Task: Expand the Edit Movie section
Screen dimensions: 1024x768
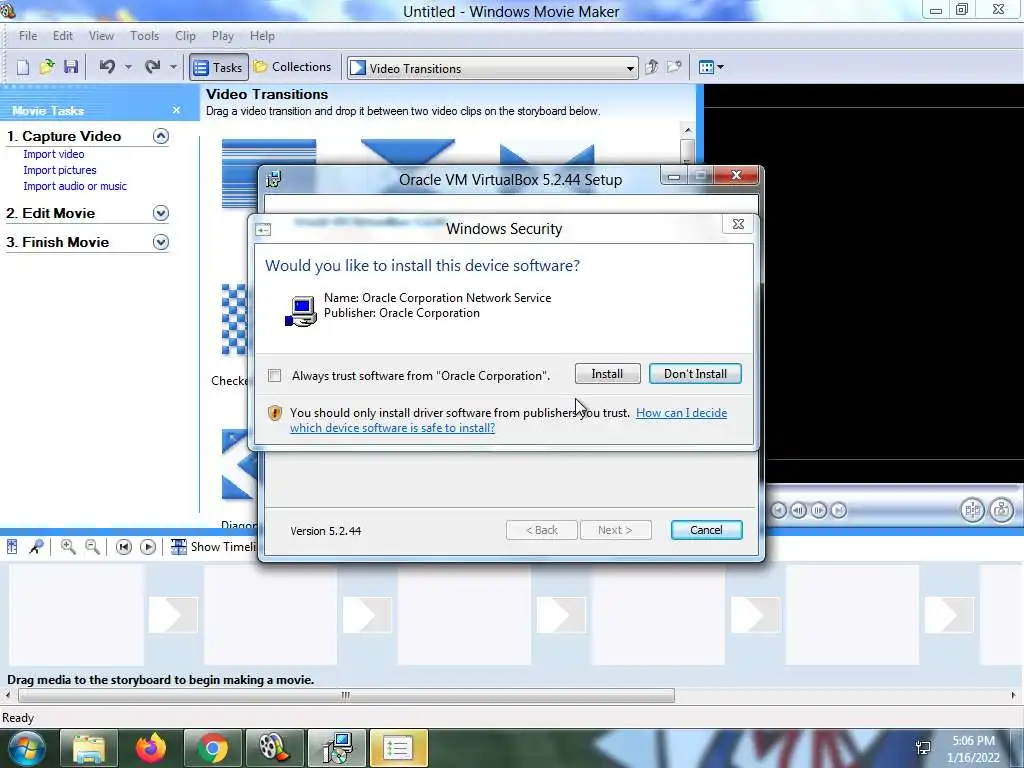Action: (161, 213)
